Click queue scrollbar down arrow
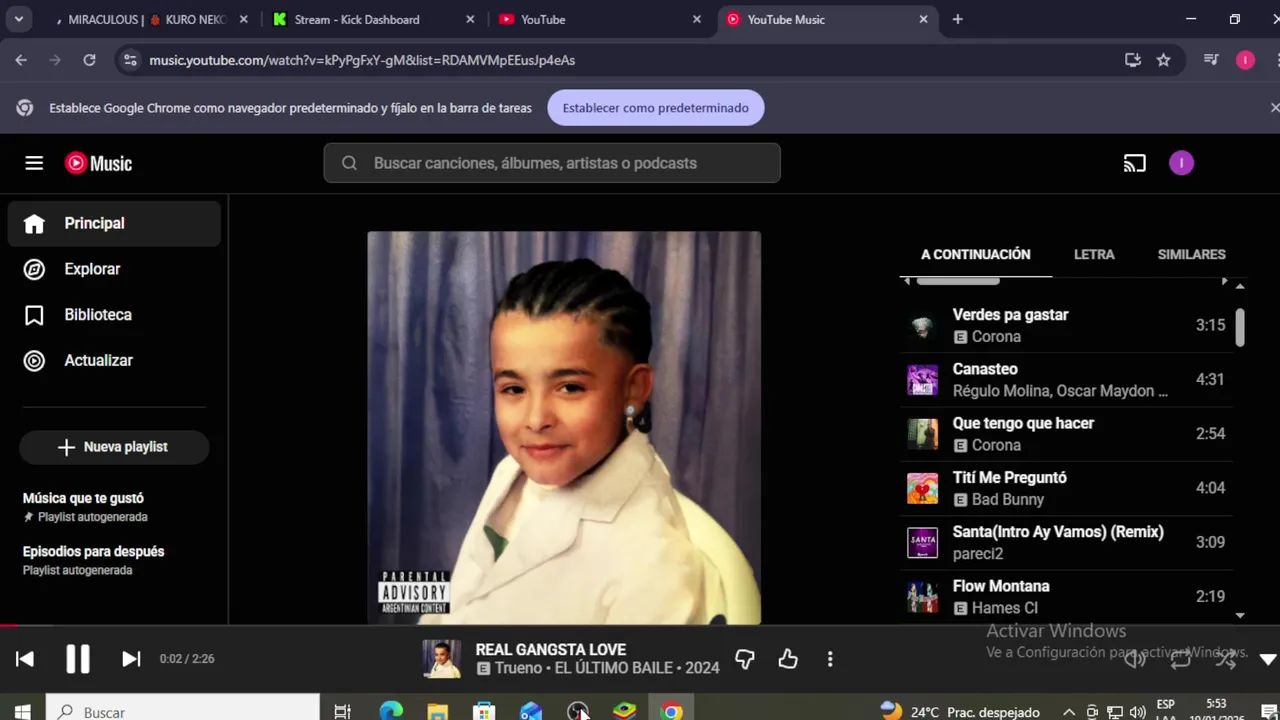This screenshot has height=720, width=1280. 1240,616
